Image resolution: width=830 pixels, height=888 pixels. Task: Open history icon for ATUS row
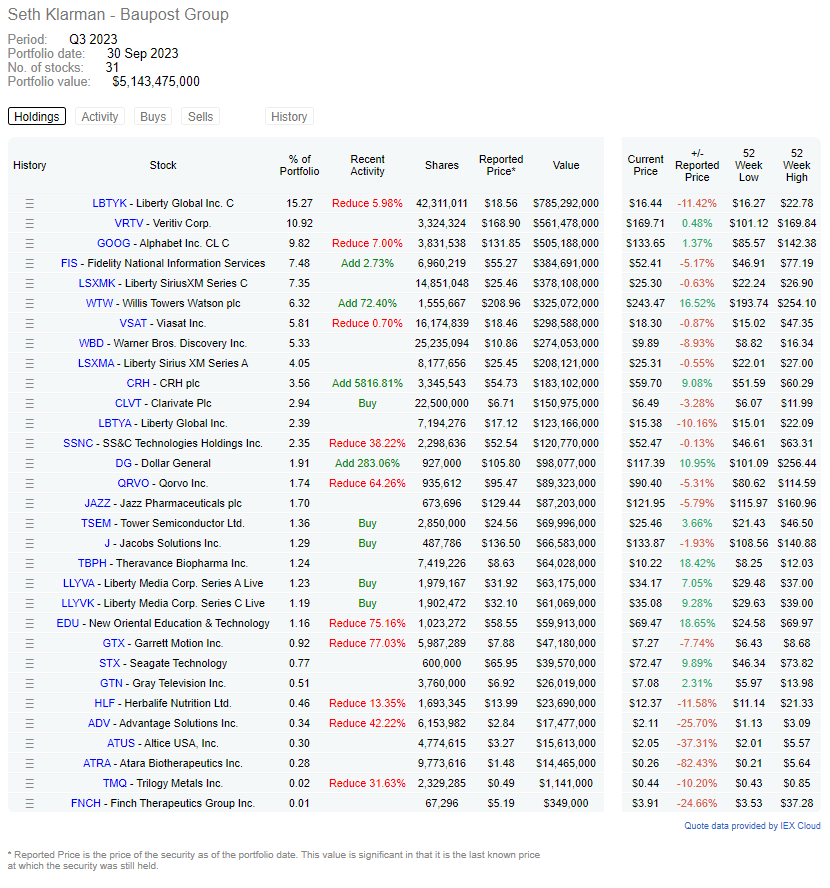pyautogui.click(x=29, y=744)
